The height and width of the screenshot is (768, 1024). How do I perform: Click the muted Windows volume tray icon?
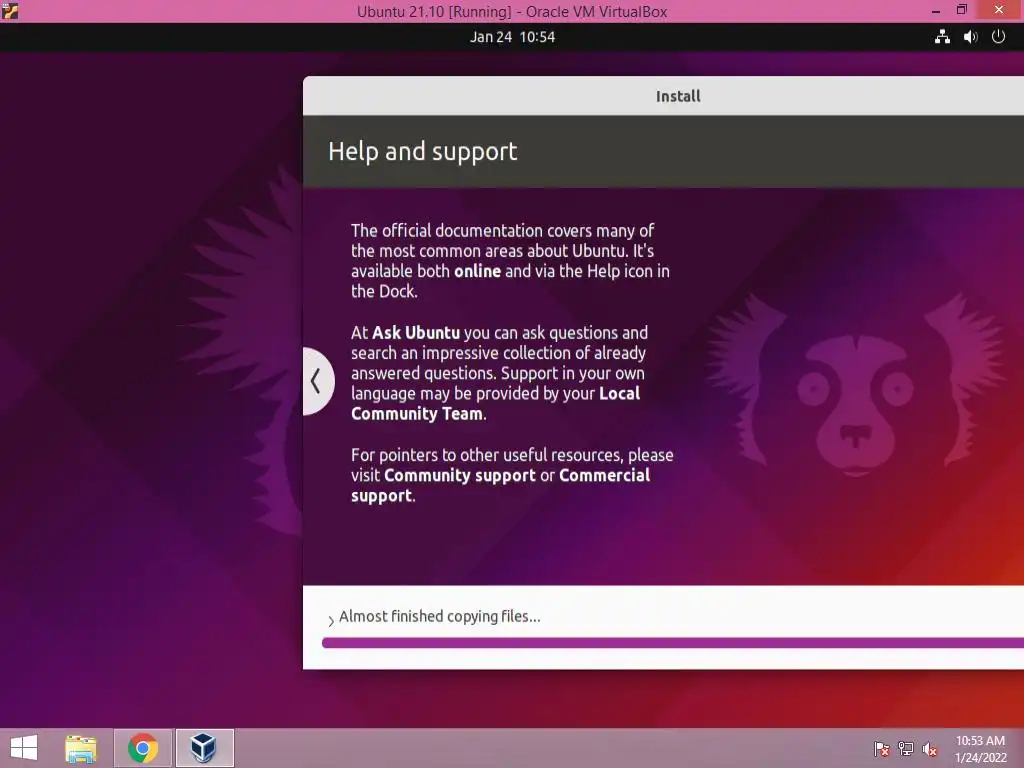coord(930,749)
